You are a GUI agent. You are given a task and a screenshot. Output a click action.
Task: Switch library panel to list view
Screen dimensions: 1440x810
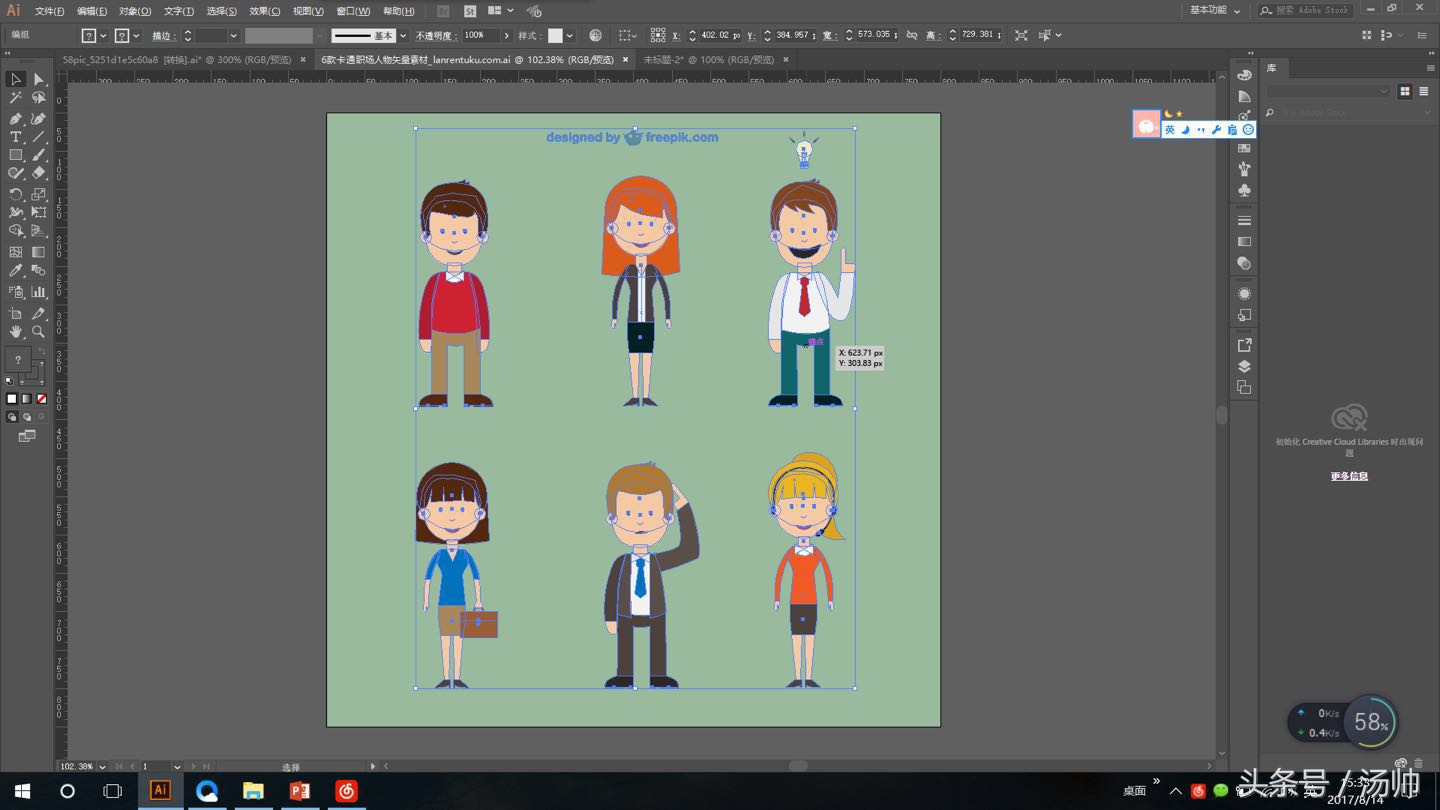[1422, 91]
